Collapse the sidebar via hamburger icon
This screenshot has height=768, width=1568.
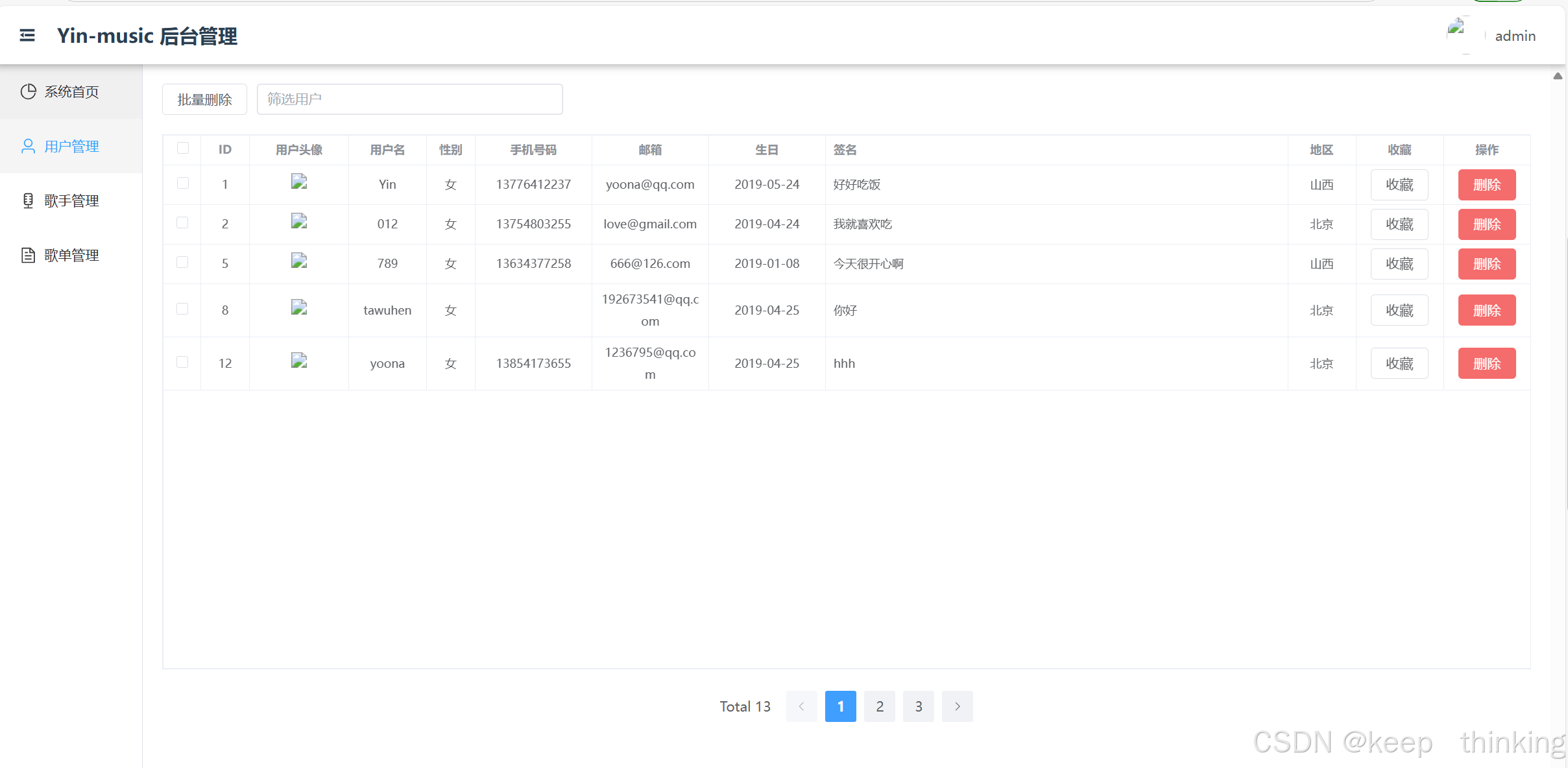point(27,35)
